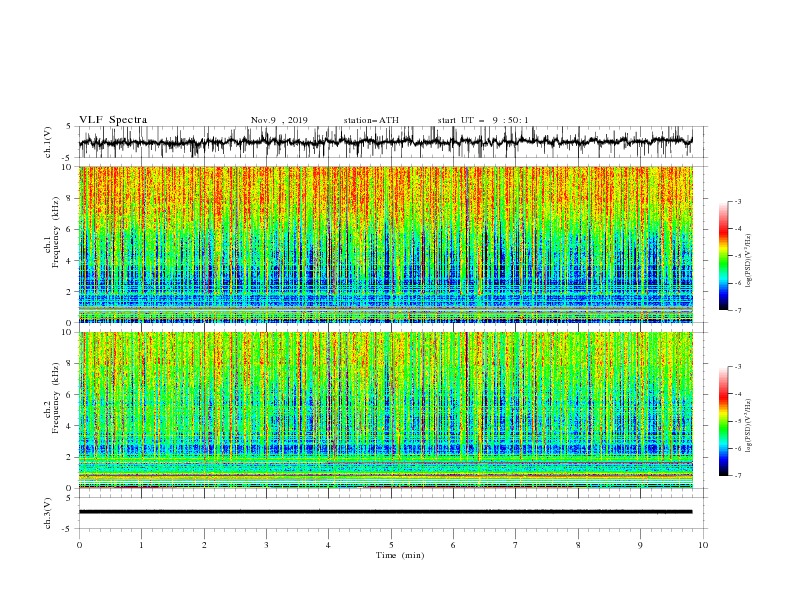Click time axis tick label "5"
Screen dimensions: 792x612
(391, 545)
